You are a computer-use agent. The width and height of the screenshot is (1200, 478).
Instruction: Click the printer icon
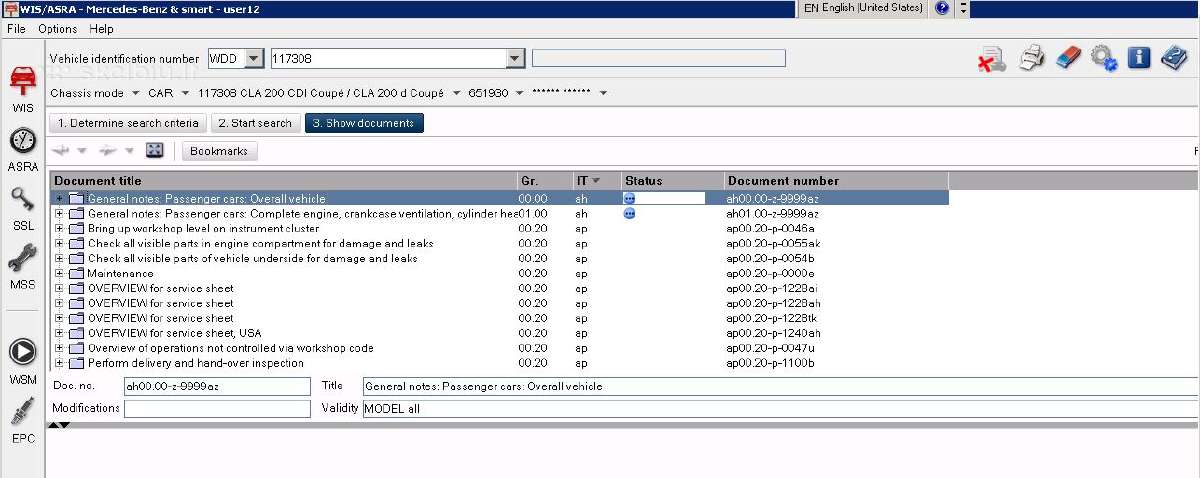coord(1032,59)
